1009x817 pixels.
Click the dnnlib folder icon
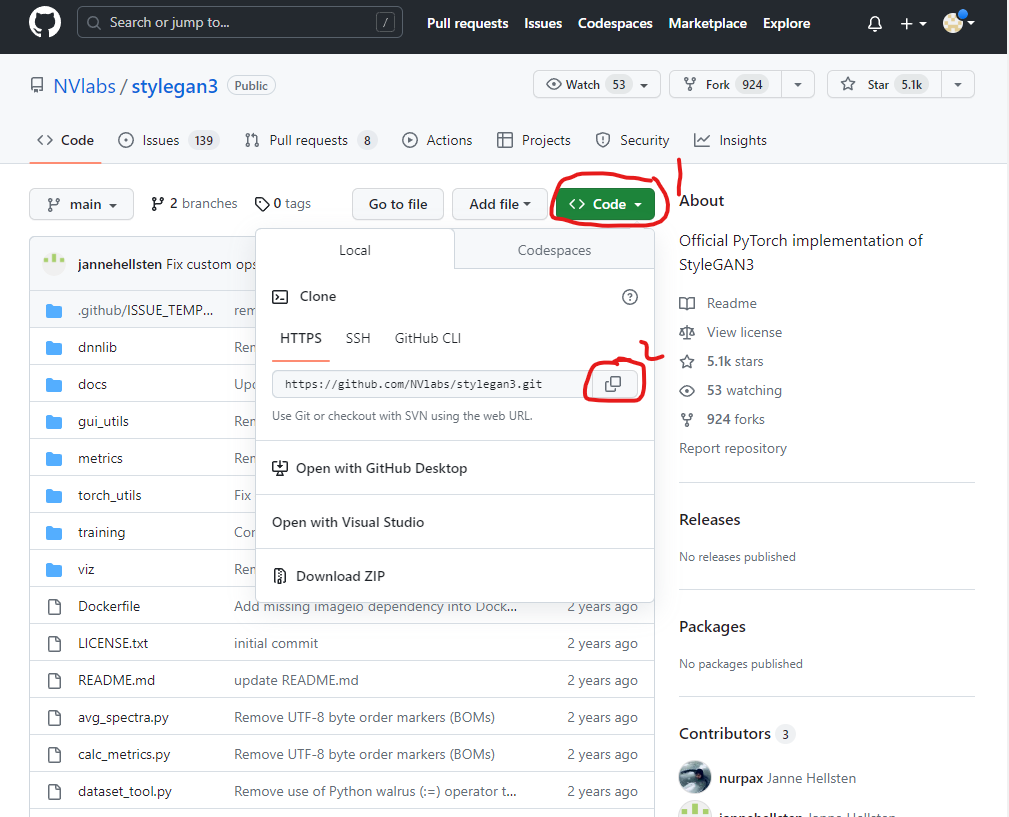coord(54,348)
